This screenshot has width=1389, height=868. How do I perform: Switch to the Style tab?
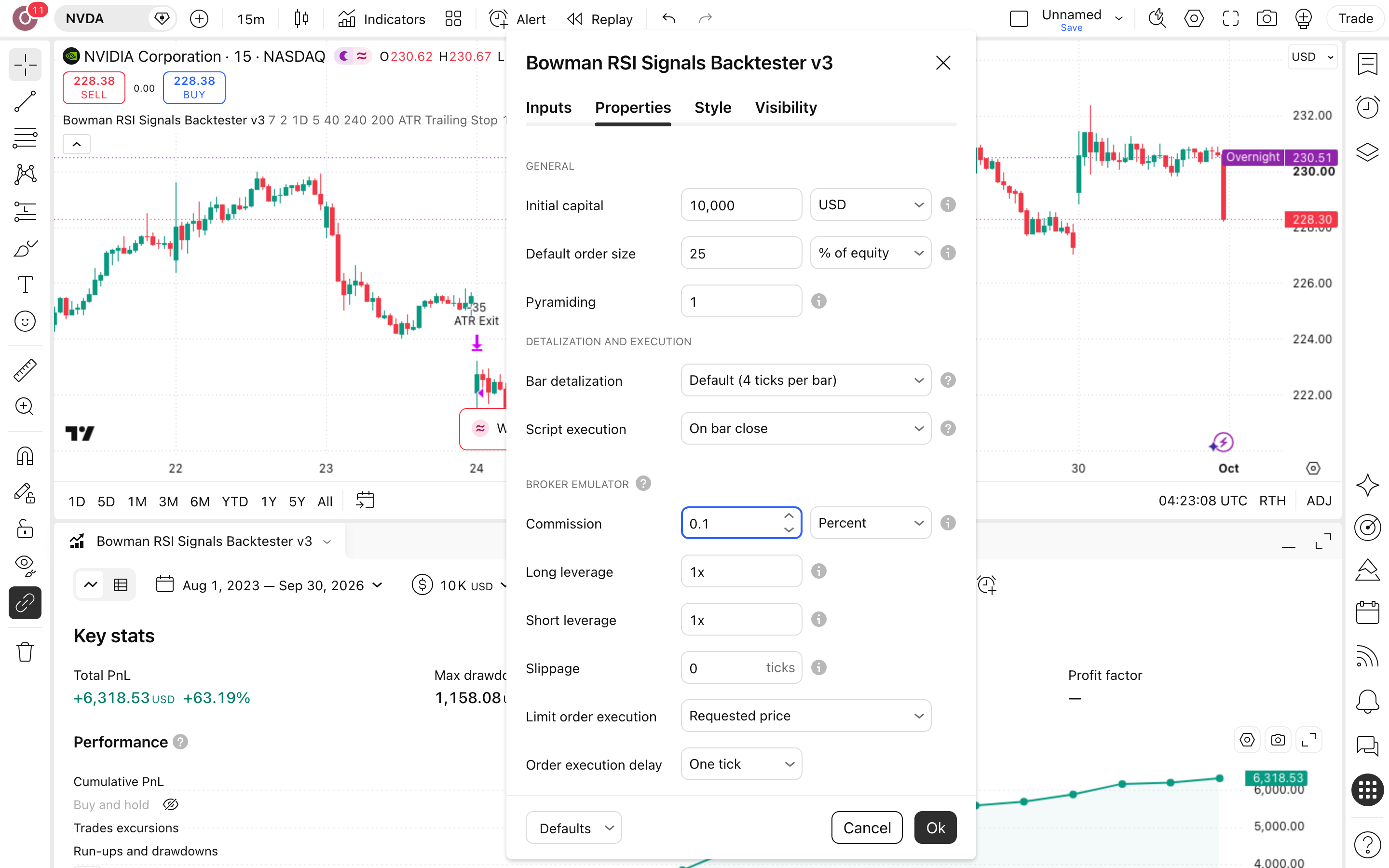[713, 108]
